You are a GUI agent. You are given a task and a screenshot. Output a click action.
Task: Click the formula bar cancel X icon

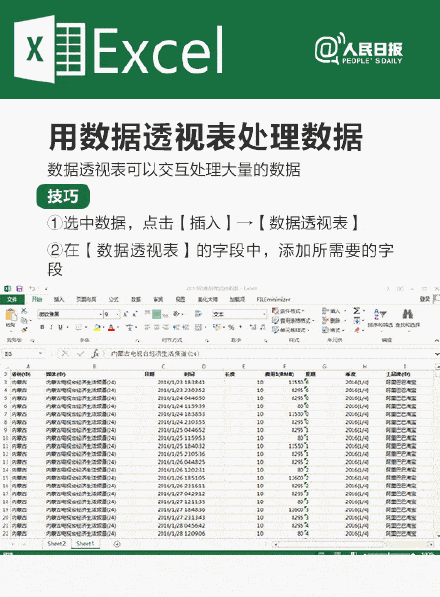pyautogui.click(x=65, y=354)
